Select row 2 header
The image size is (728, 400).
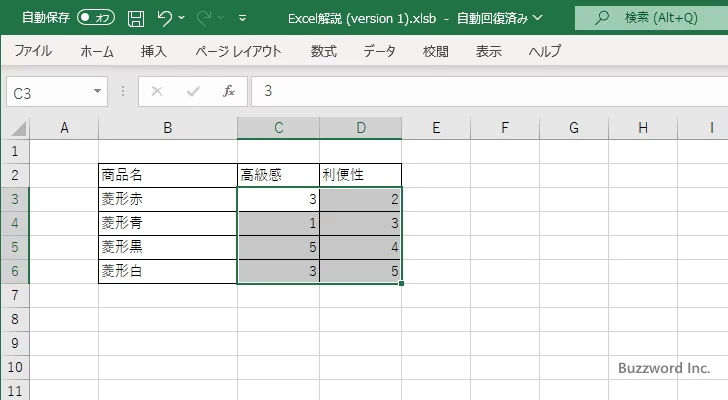click(15, 175)
